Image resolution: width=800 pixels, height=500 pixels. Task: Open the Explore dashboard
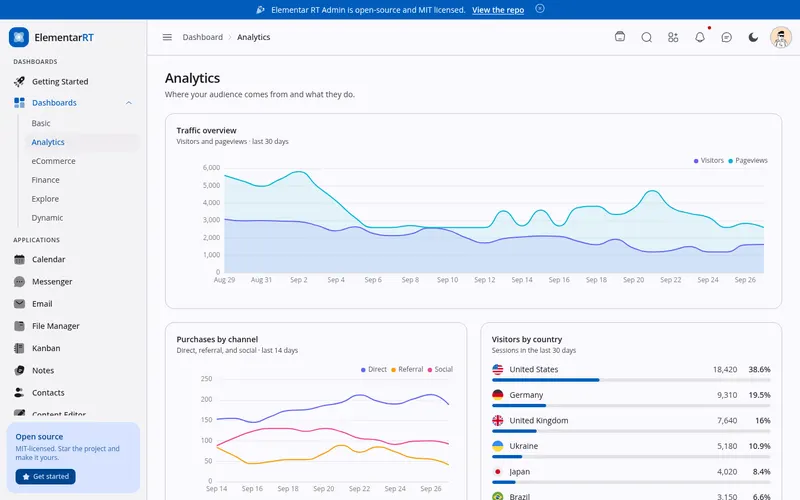pyautogui.click(x=45, y=198)
